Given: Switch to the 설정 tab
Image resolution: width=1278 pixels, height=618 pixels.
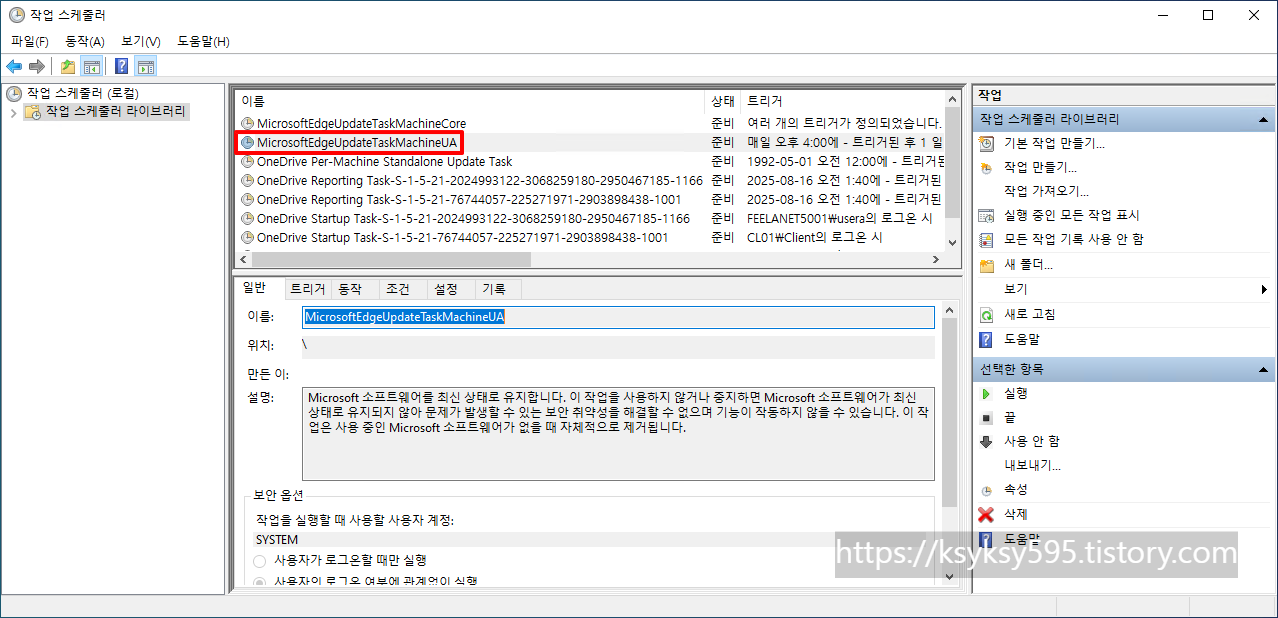Looking at the screenshot, I should [x=451, y=289].
